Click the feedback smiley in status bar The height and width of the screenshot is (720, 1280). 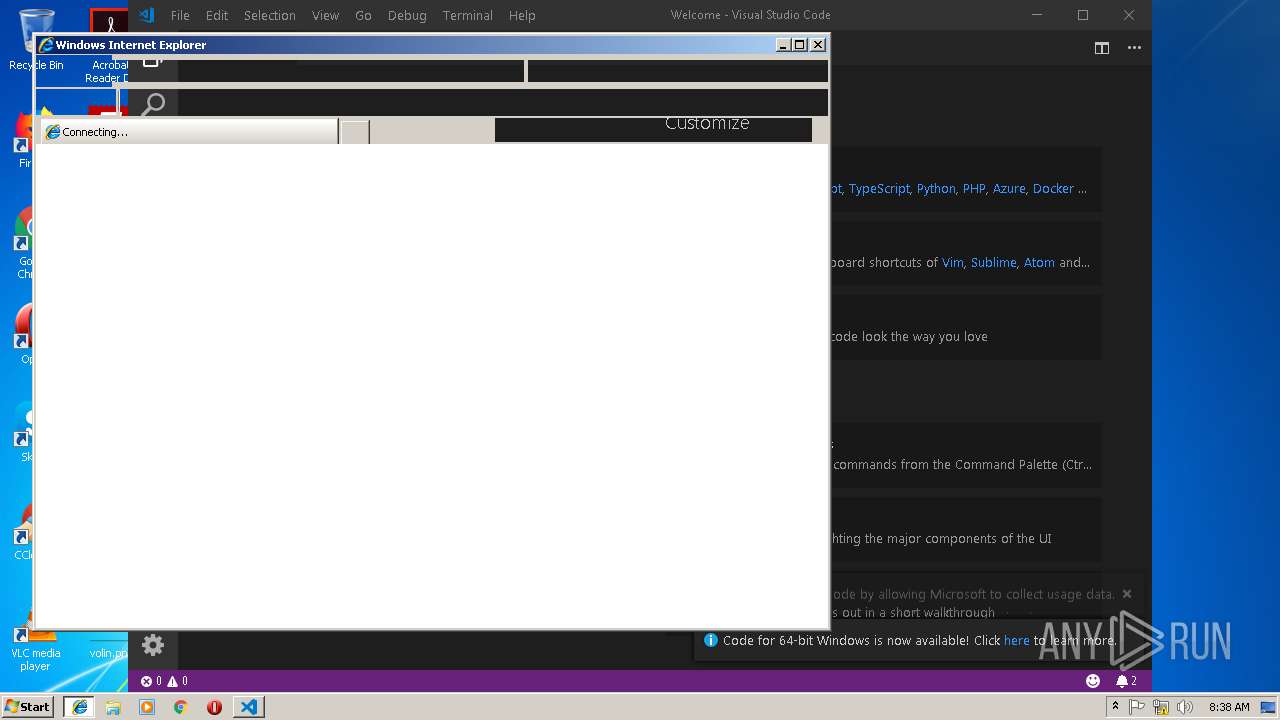tap(1093, 681)
